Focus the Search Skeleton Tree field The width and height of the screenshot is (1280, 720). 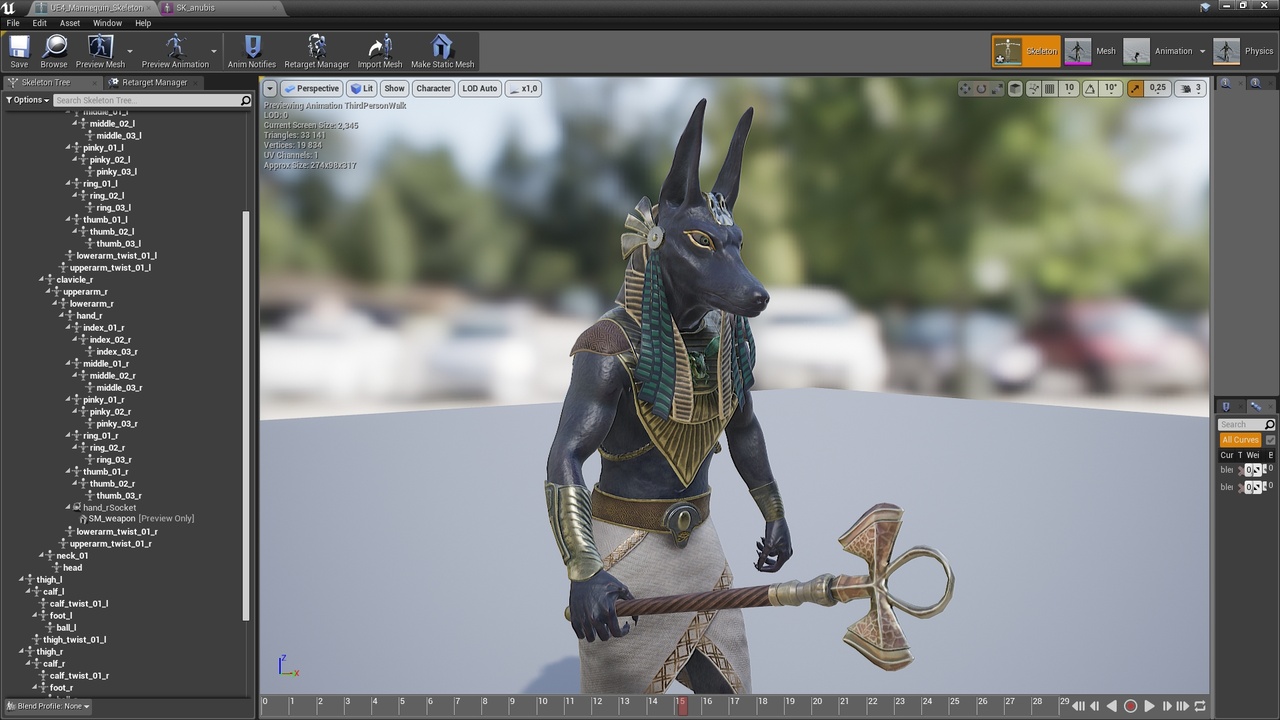tap(146, 100)
